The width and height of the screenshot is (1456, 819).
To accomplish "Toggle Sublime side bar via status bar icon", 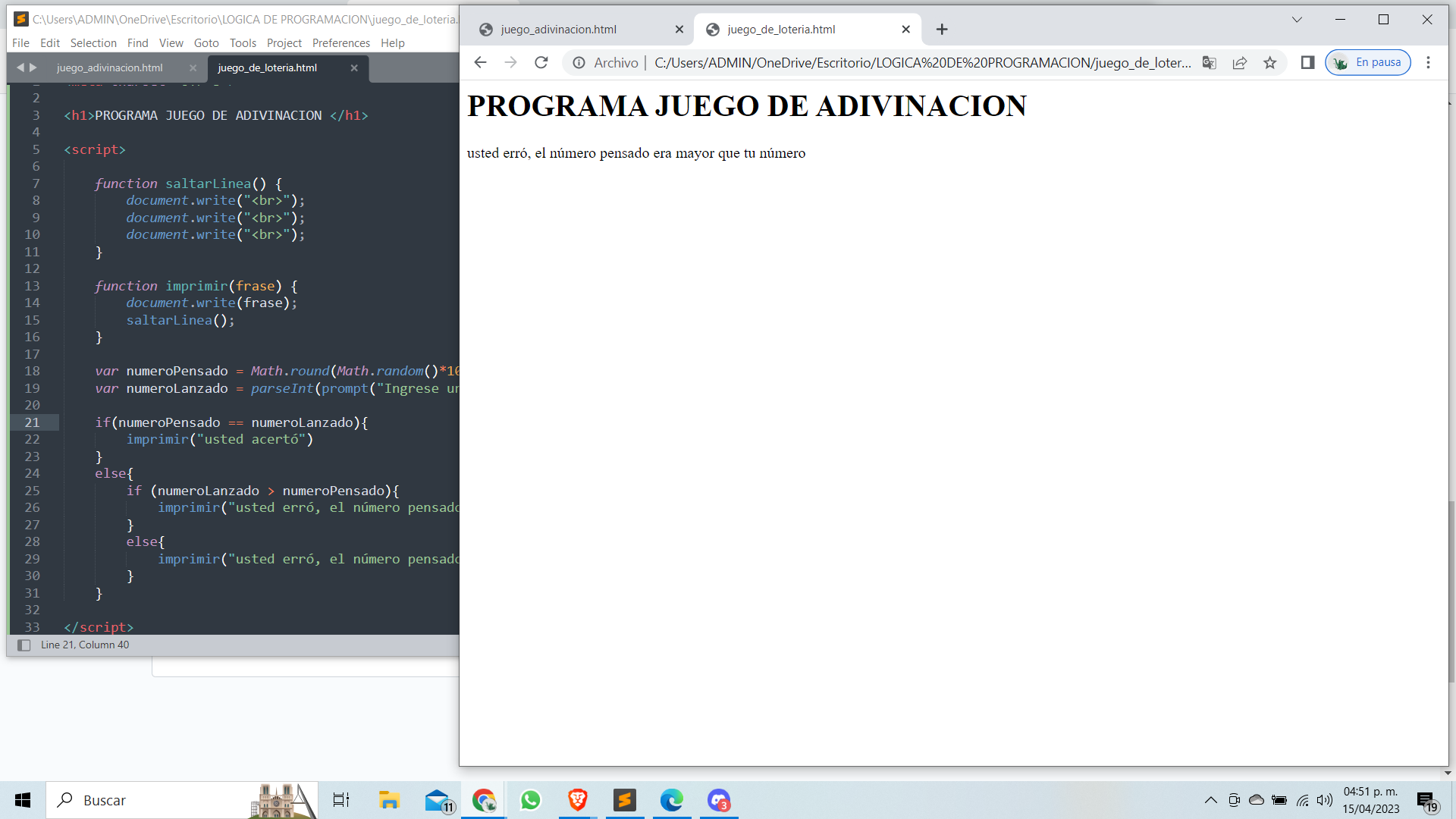I will pyautogui.click(x=24, y=645).
